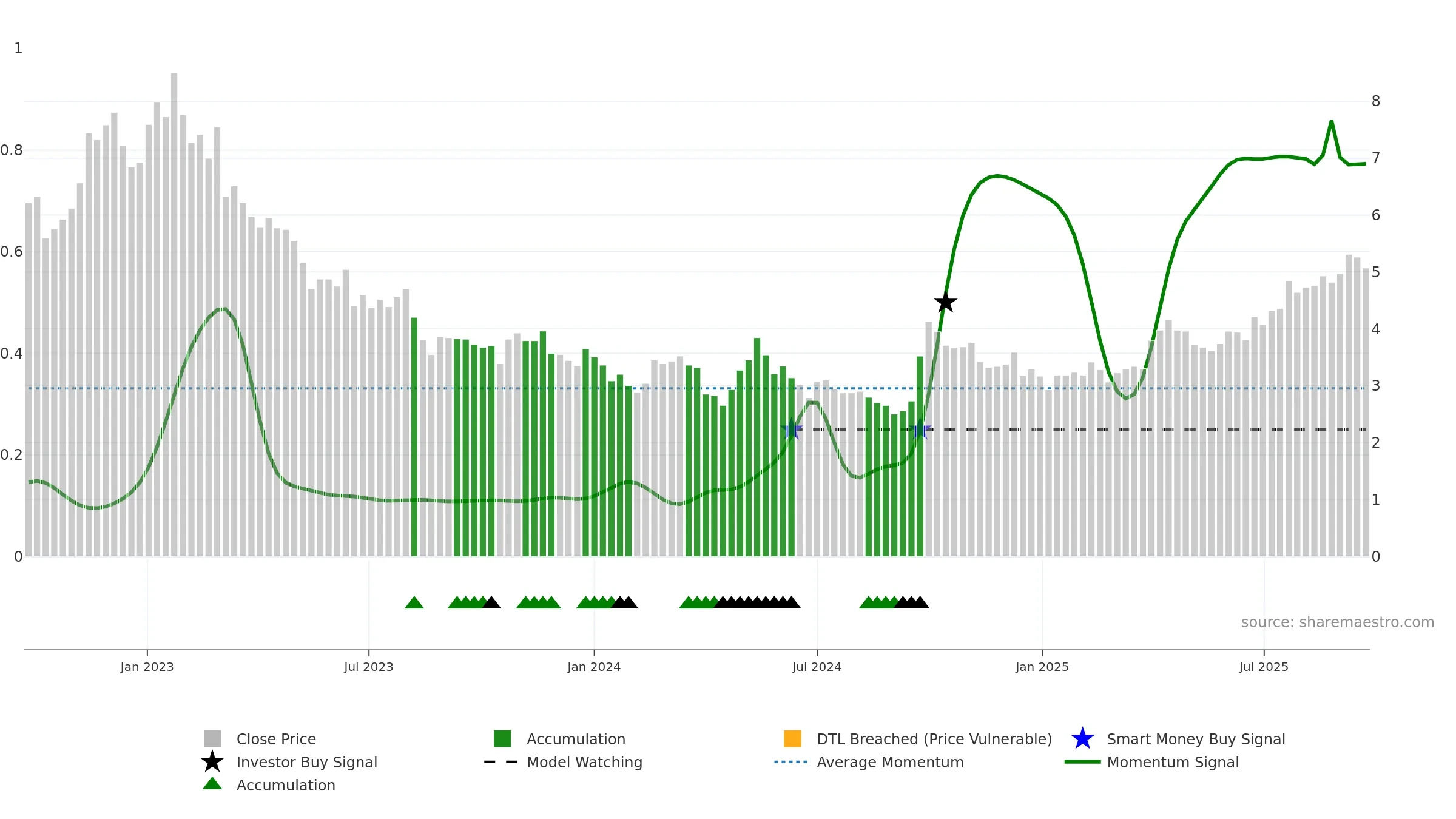
Task: Click the blue Smart Money Buy Signal legend star
Action: click(1082, 739)
